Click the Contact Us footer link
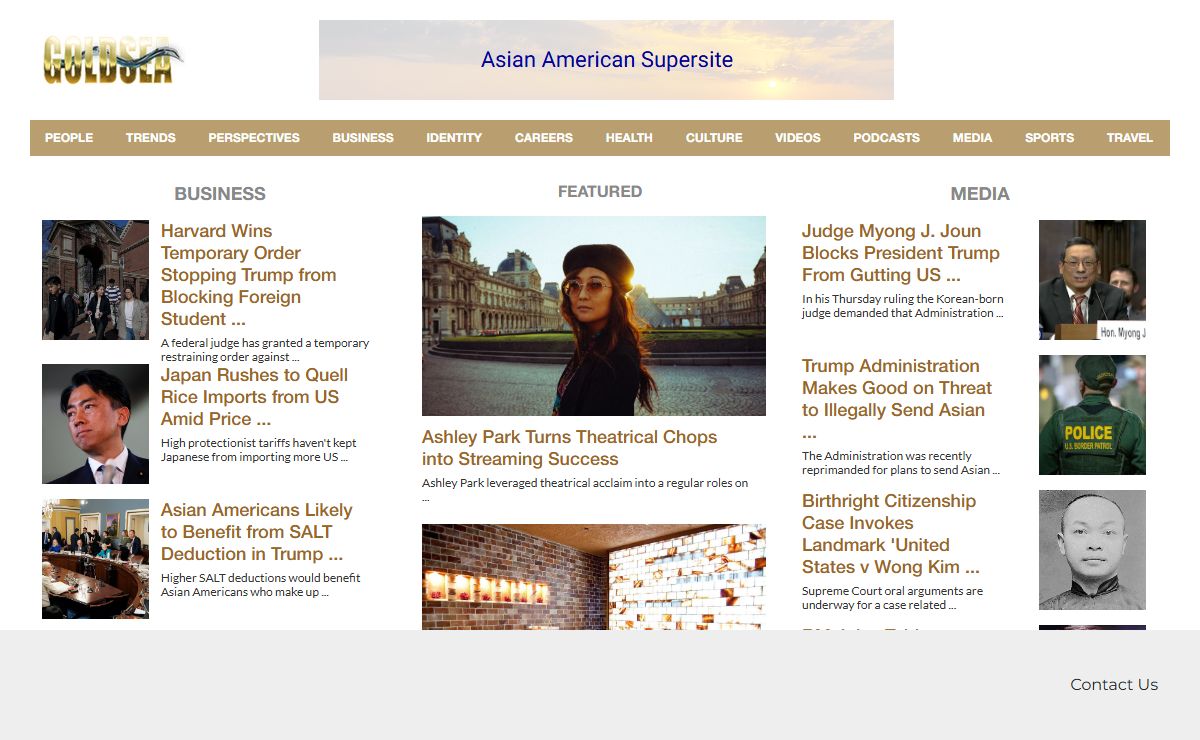This screenshot has width=1200, height=740. click(x=1114, y=685)
